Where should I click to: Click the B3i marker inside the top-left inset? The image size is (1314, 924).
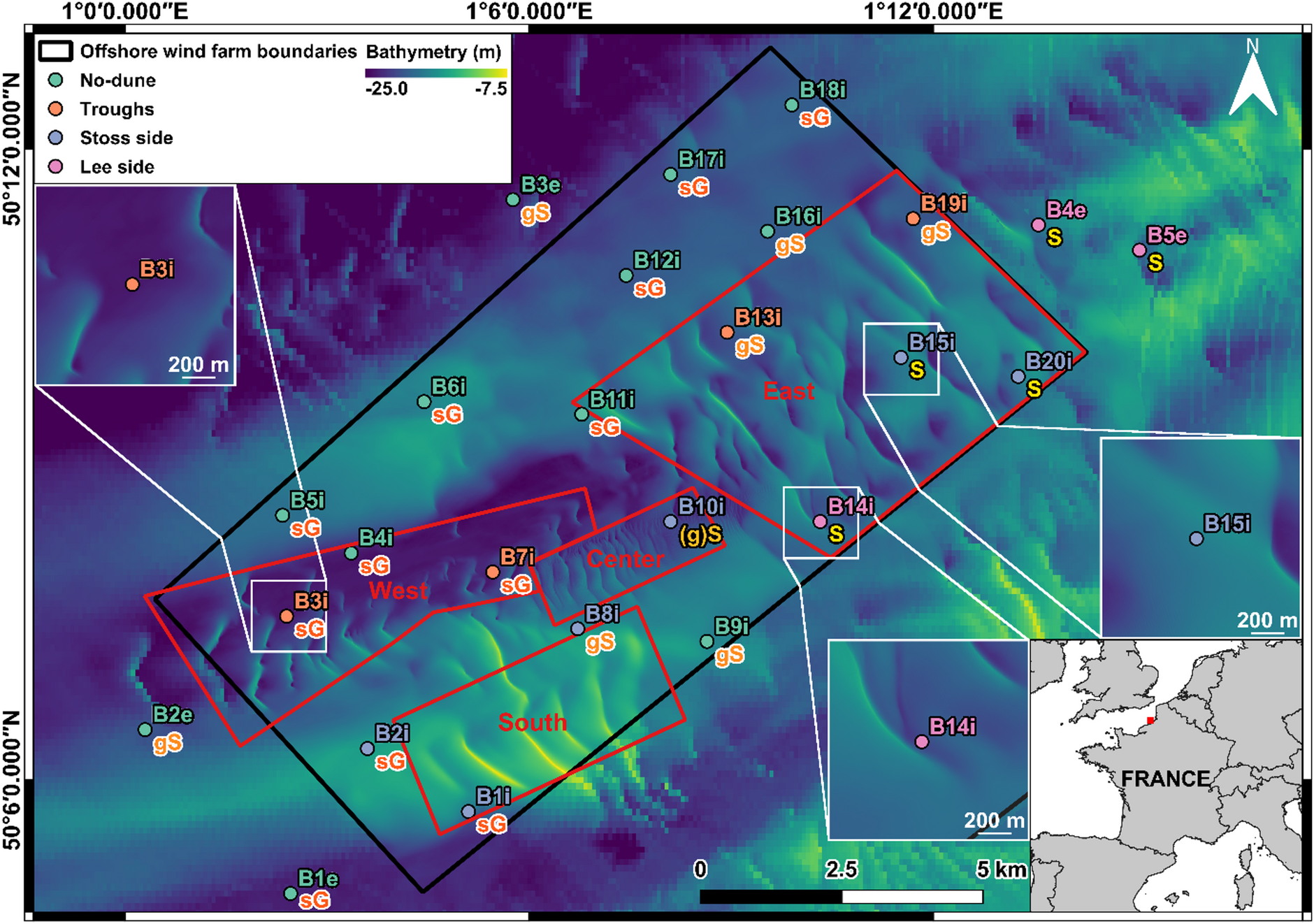[x=132, y=284]
